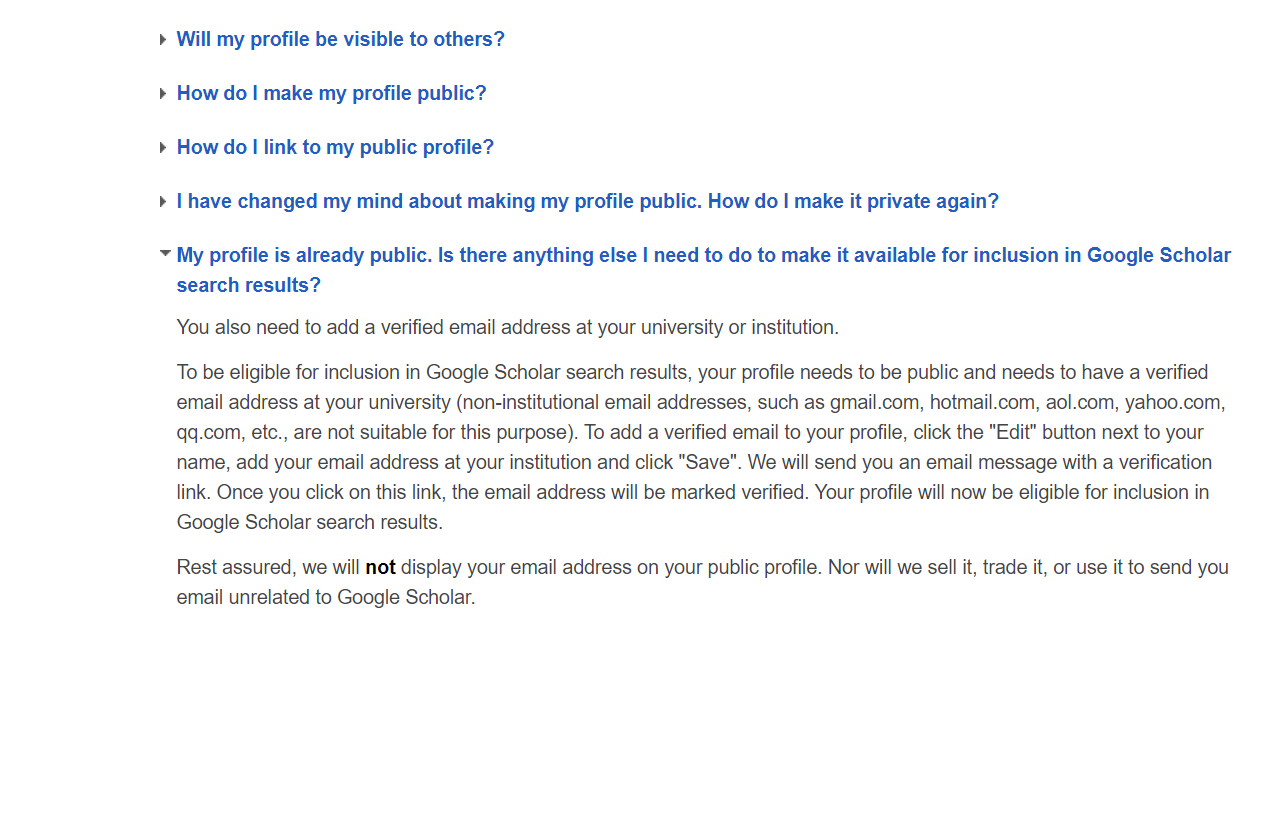Click "How do I make my profile public?" heading
This screenshot has width=1266, height=813.
[x=331, y=94]
